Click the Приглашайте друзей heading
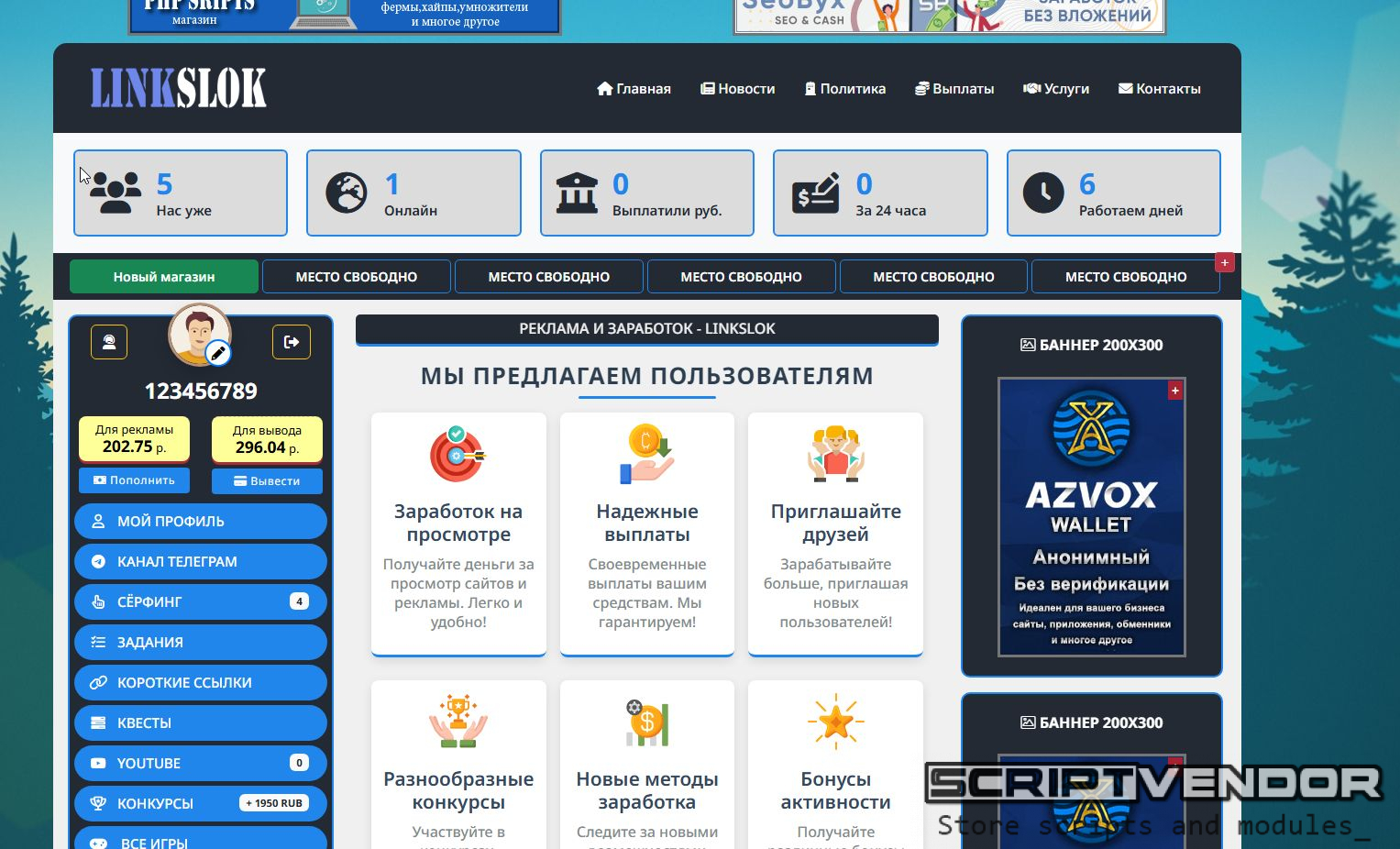The height and width of the screenshot is (849, 1400). (835, 523)
